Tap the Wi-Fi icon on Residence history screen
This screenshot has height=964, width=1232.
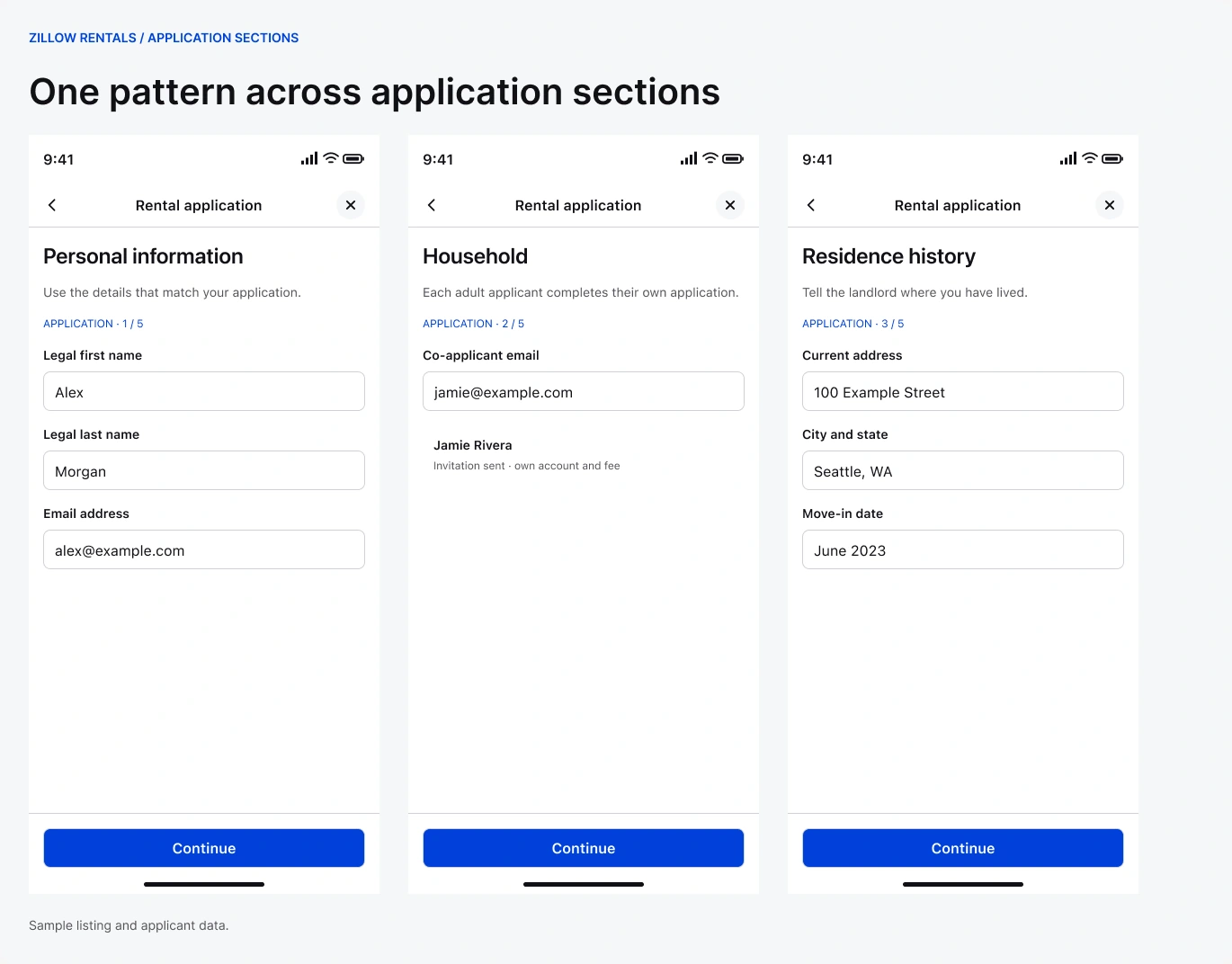click(x=1090, y=158)
